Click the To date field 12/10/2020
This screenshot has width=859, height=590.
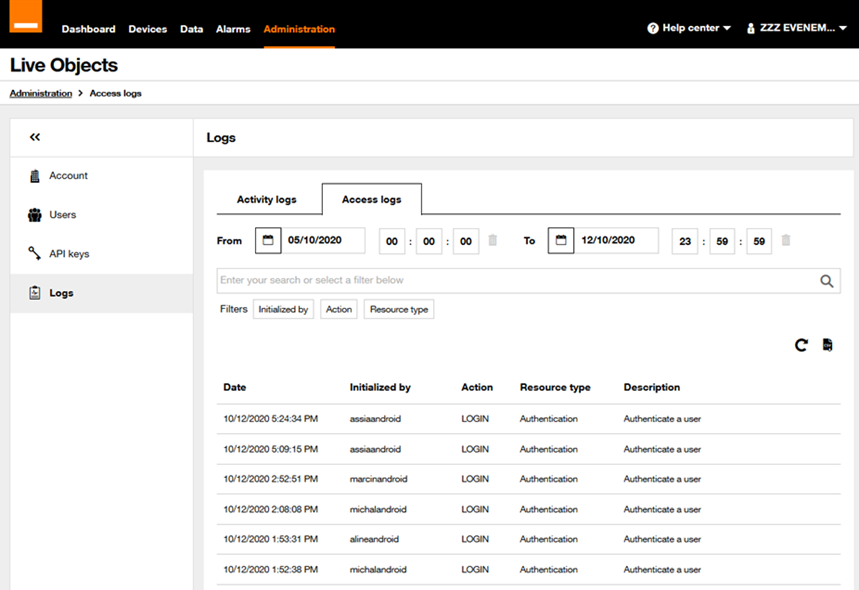point(616,240)
